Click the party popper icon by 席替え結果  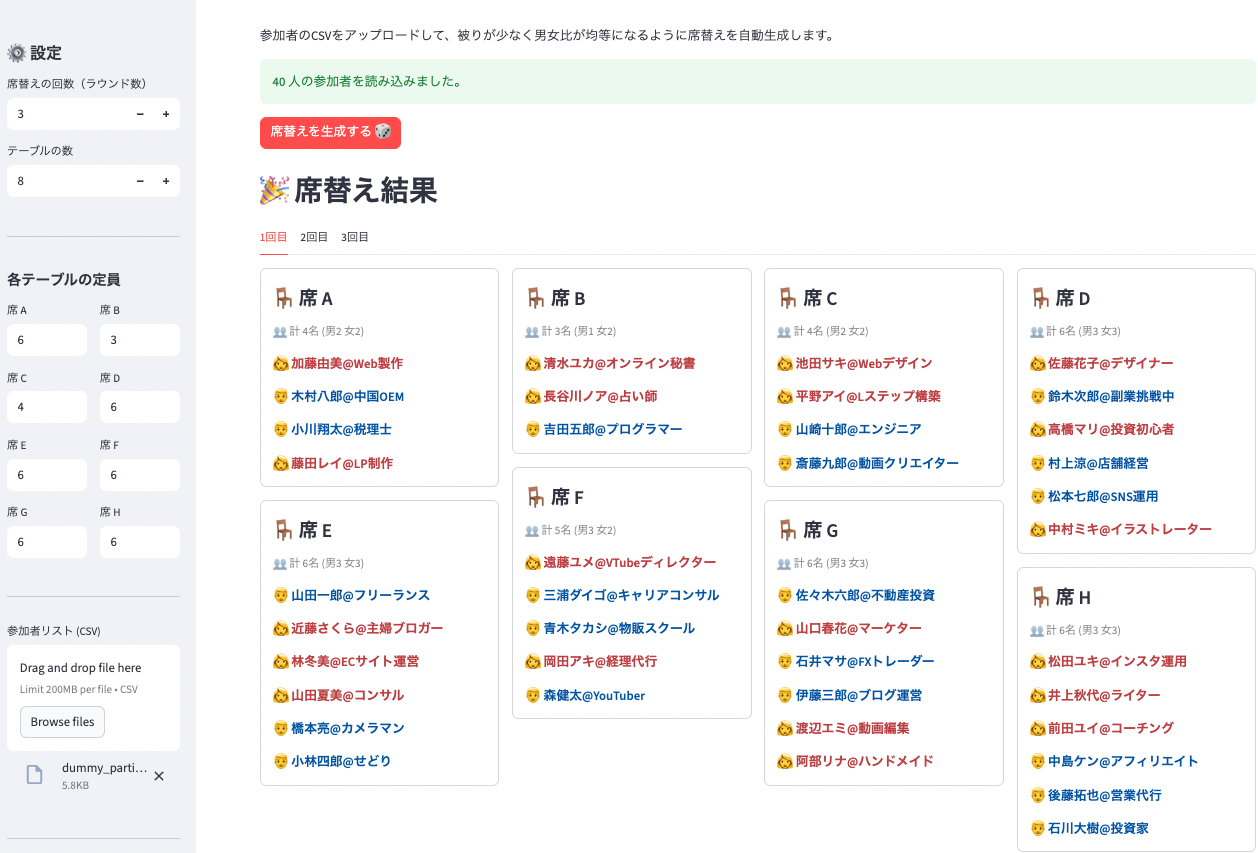[x=274, y=190]
